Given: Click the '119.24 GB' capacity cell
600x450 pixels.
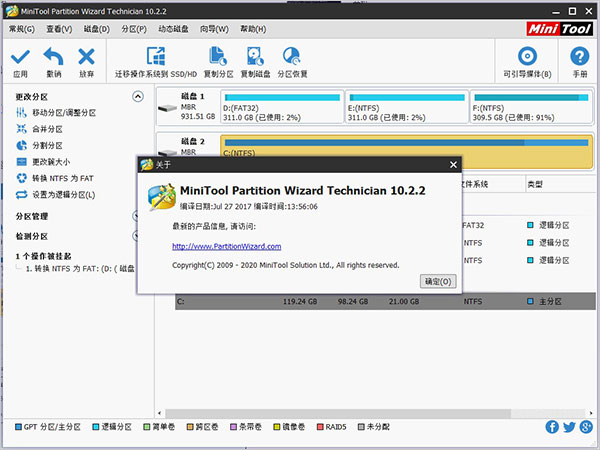Looking at the screenshot, I should 300,302.
